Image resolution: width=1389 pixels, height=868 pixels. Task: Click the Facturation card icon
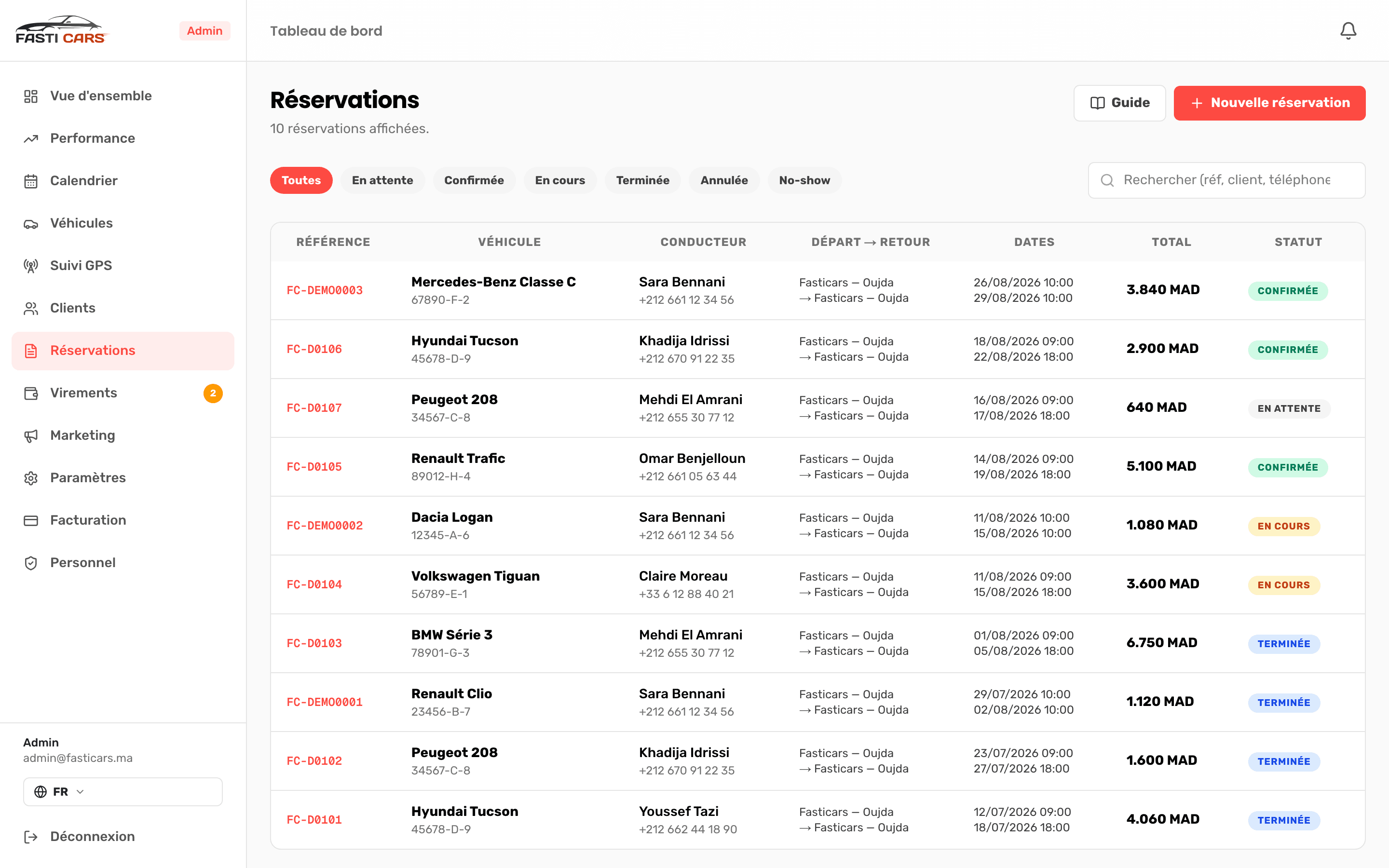(31, 521)
